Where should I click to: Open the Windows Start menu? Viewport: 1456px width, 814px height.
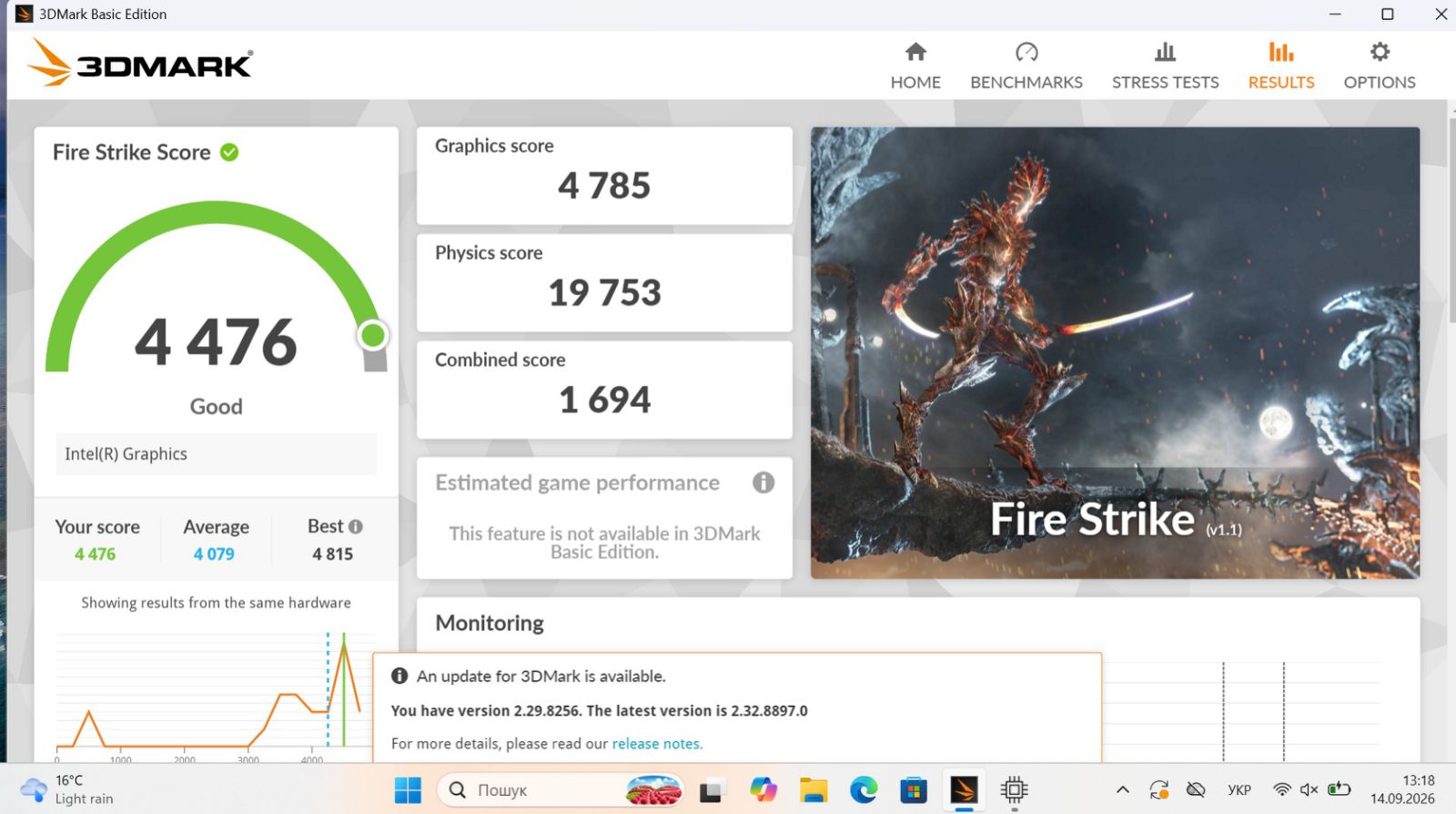coord(408,789)
